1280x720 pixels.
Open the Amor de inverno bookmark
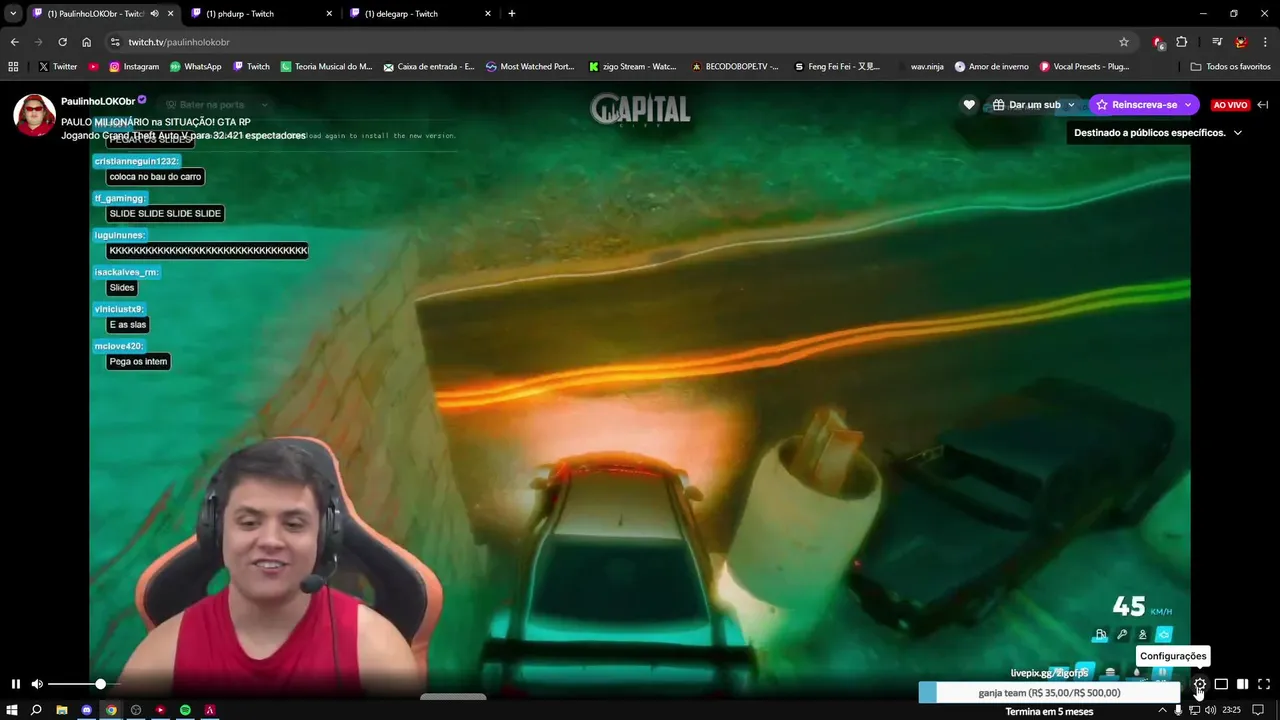[x=991, y=67]
